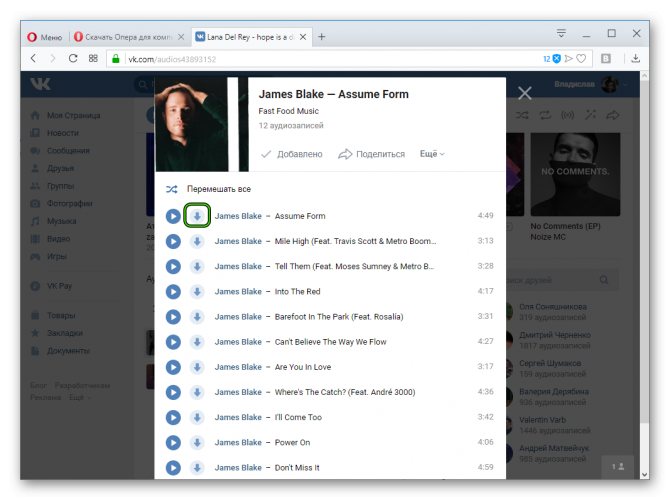670x500 pixels.
Task: Open VK Pay in sidebar
Action: coord(51,286)
